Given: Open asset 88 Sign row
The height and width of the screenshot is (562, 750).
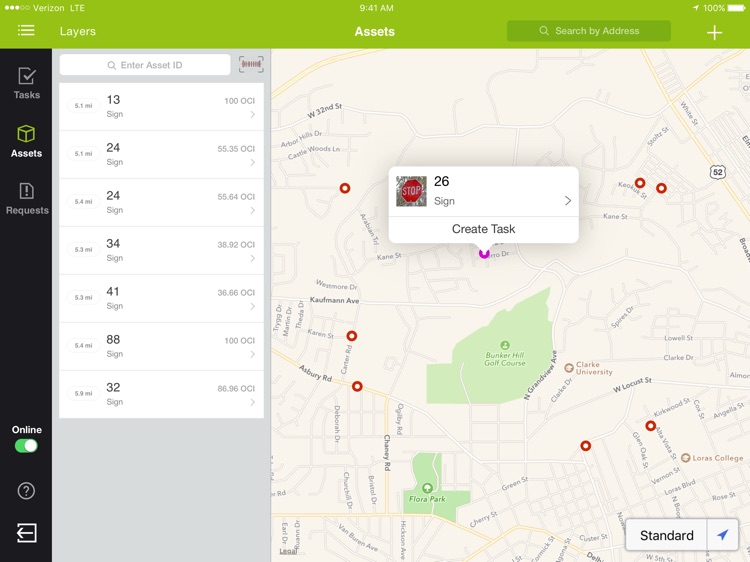Looking at the screenshot, I should 161,346.
